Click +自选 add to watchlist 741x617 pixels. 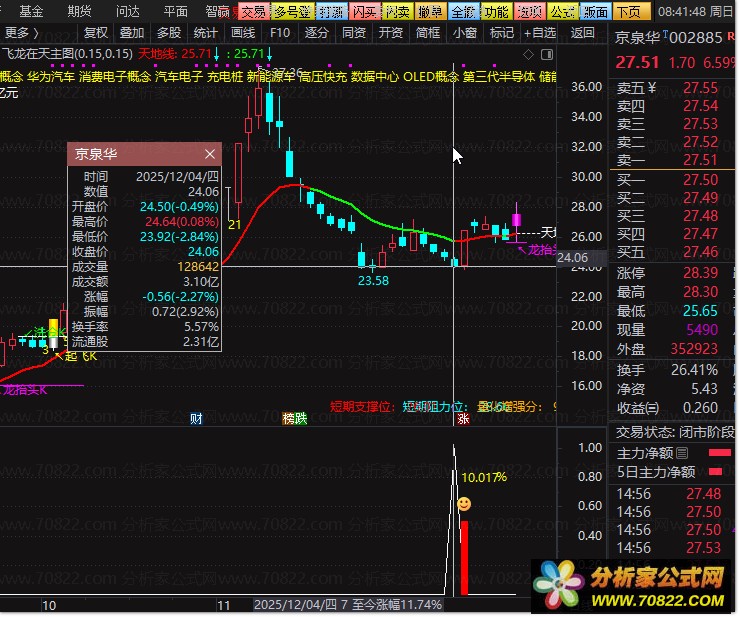(540, 33)
